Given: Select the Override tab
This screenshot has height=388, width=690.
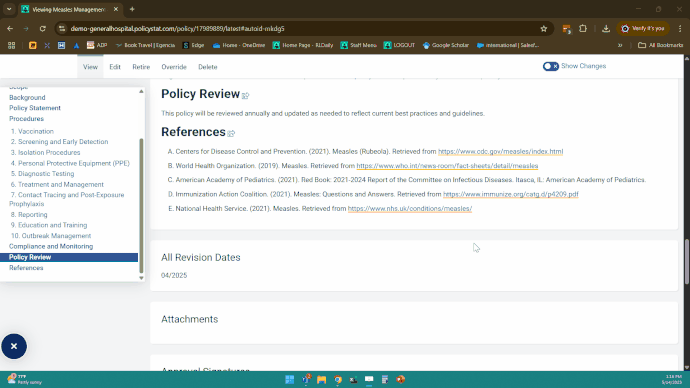Looking at the screenshot, I should tap(174, 67).
